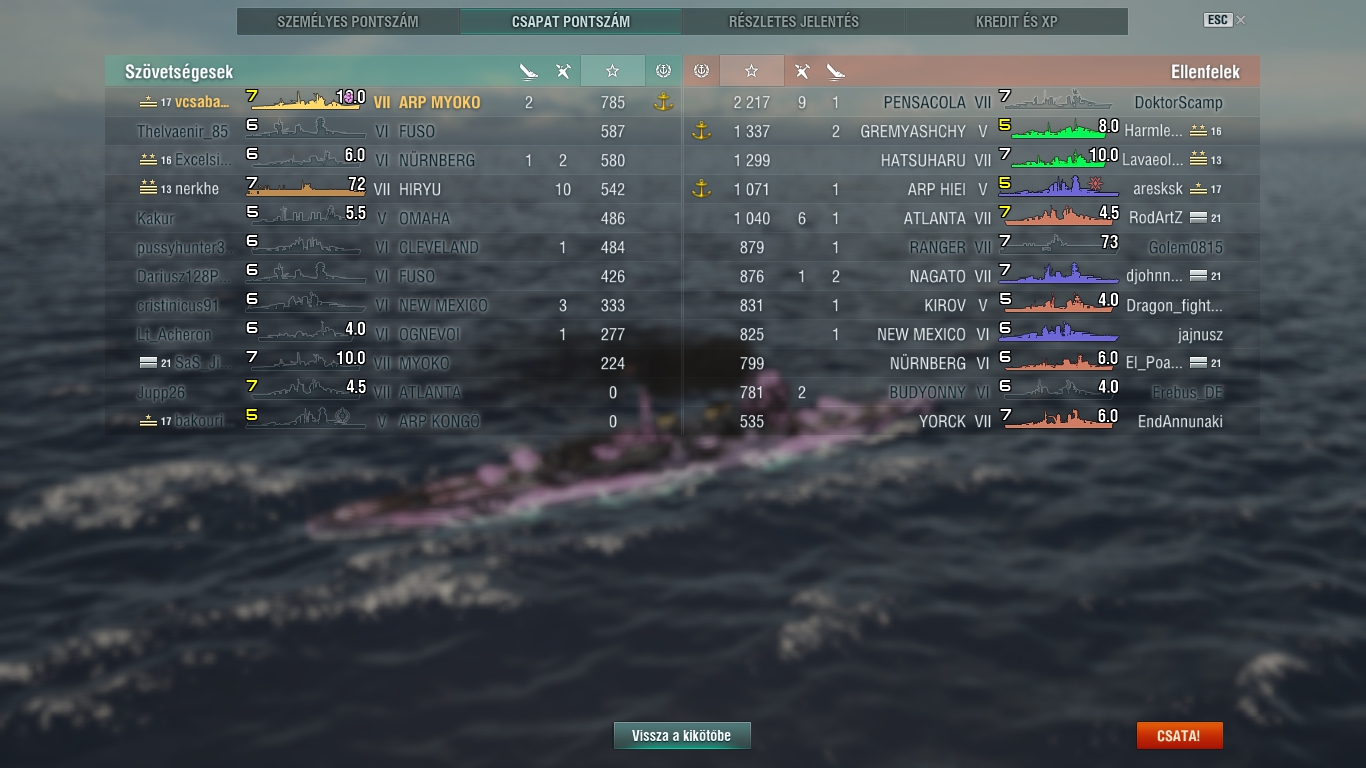Sort enemies by ships destroyed icon
1366x768 pixels.
836,71
